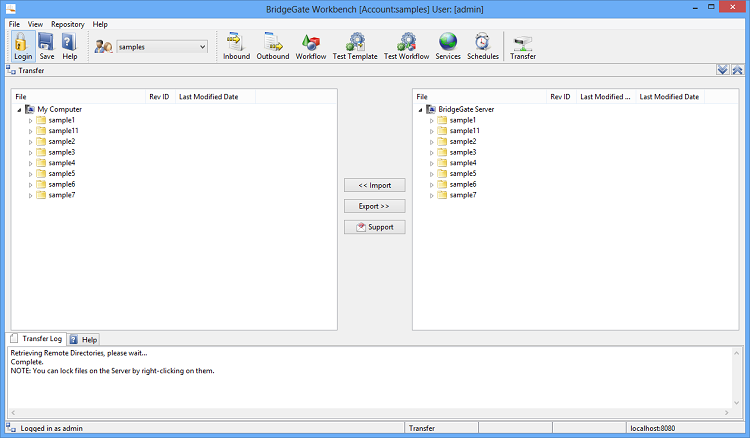Sort by Last Modified Date in left panel

pos(215,97)
